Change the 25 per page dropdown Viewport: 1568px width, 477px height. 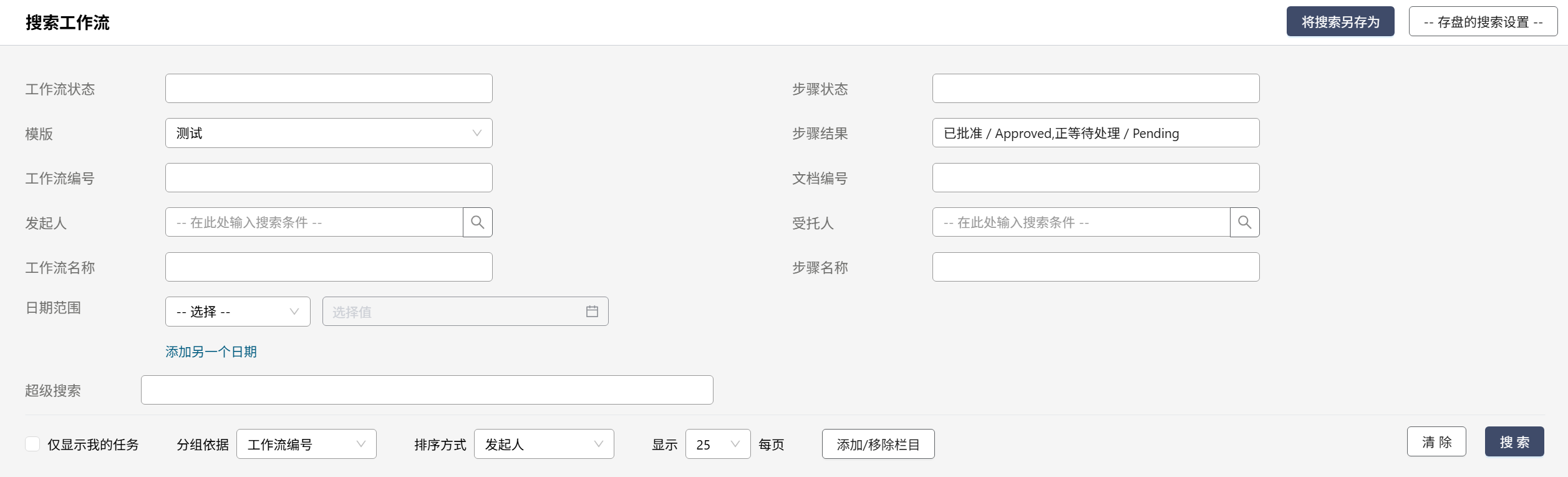pyautogui.click(x=717, y=444)
